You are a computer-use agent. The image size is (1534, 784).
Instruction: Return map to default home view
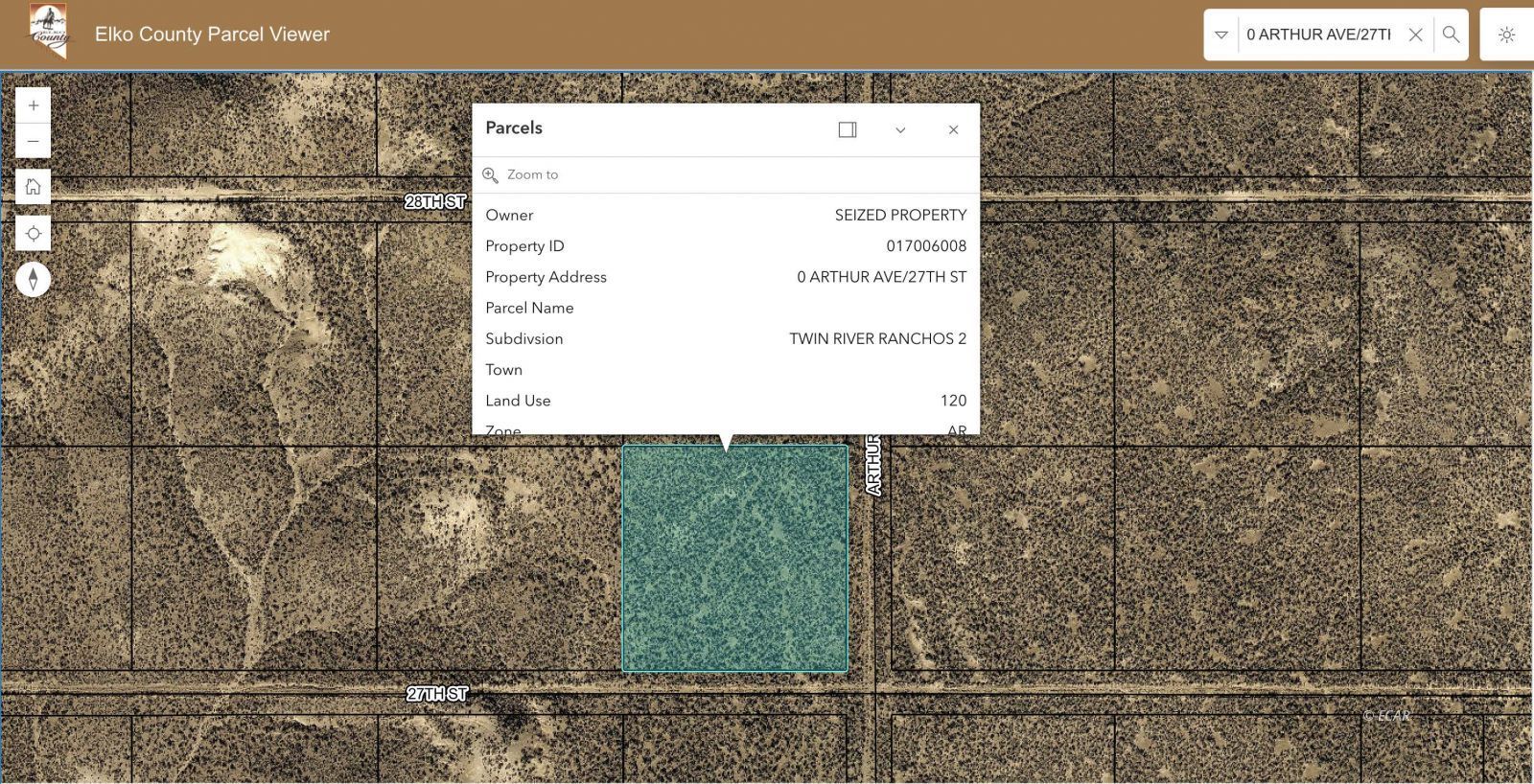click(34, 187)
